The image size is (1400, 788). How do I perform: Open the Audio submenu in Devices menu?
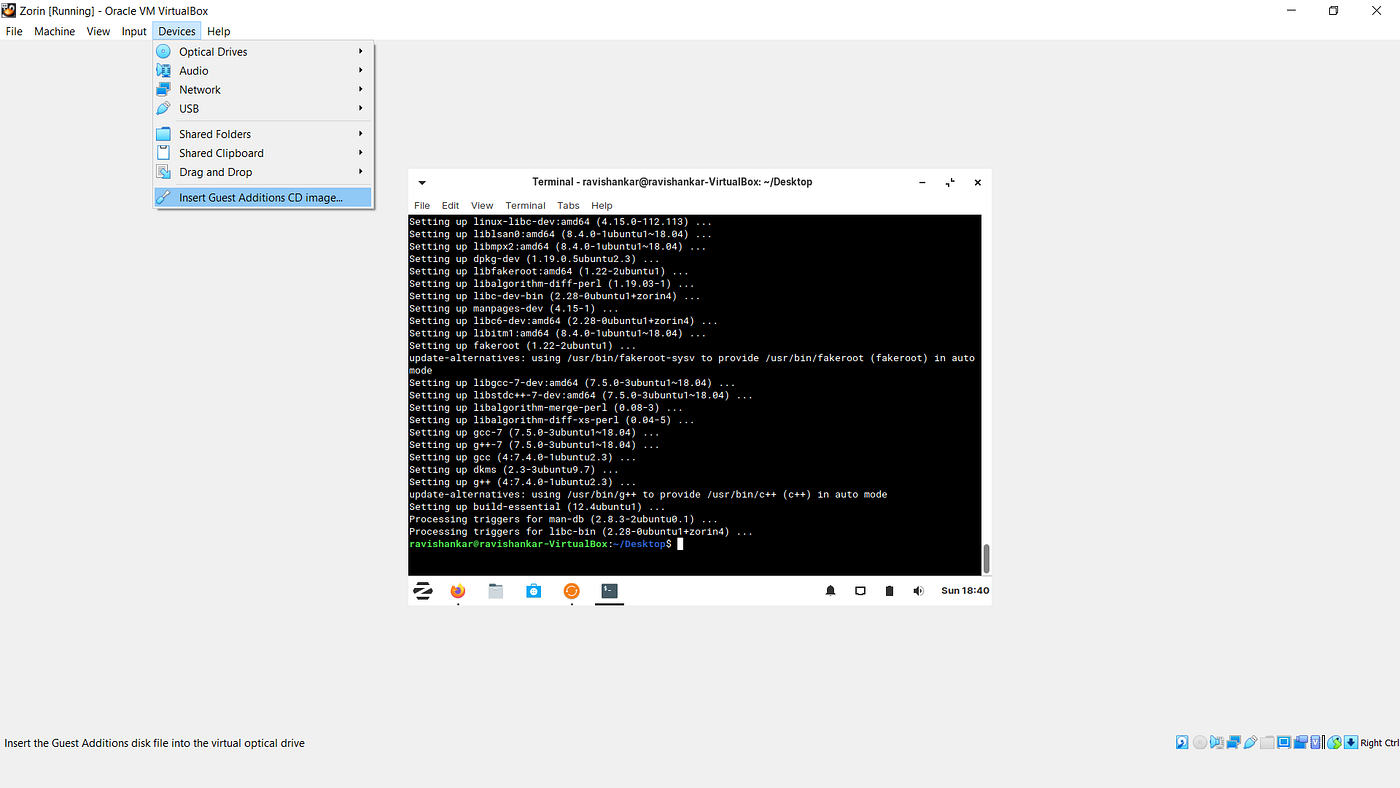coord(263,70)
